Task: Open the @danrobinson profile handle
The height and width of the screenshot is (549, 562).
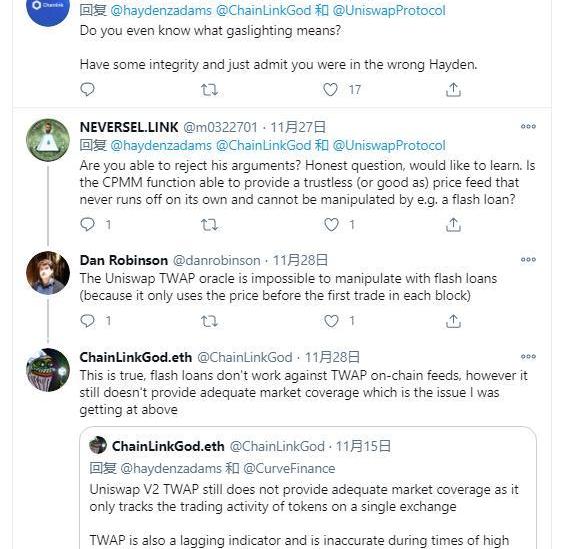Action: pyautogui.click(x=216, y=260)
